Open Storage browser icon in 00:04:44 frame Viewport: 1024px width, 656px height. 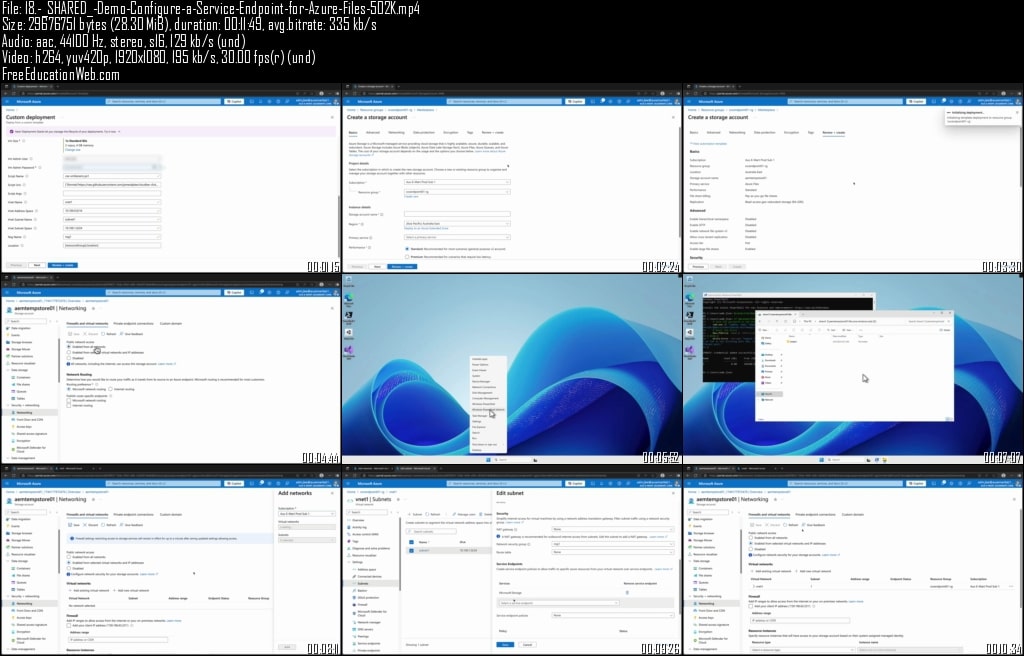pyautogui.click(x=8, y=342)
